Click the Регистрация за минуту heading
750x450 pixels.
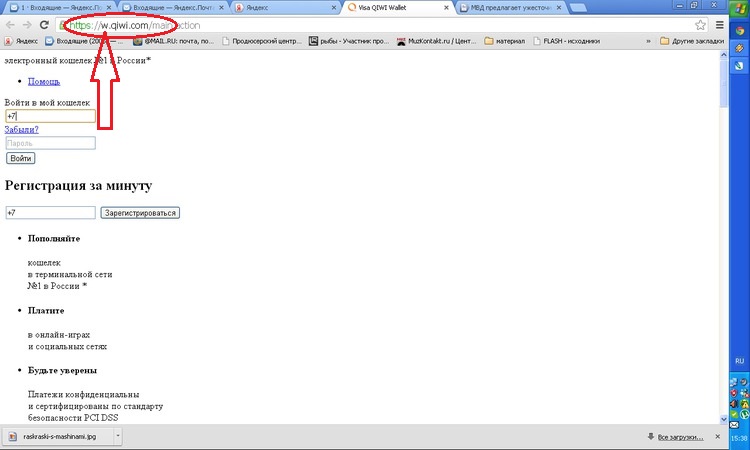78,186
